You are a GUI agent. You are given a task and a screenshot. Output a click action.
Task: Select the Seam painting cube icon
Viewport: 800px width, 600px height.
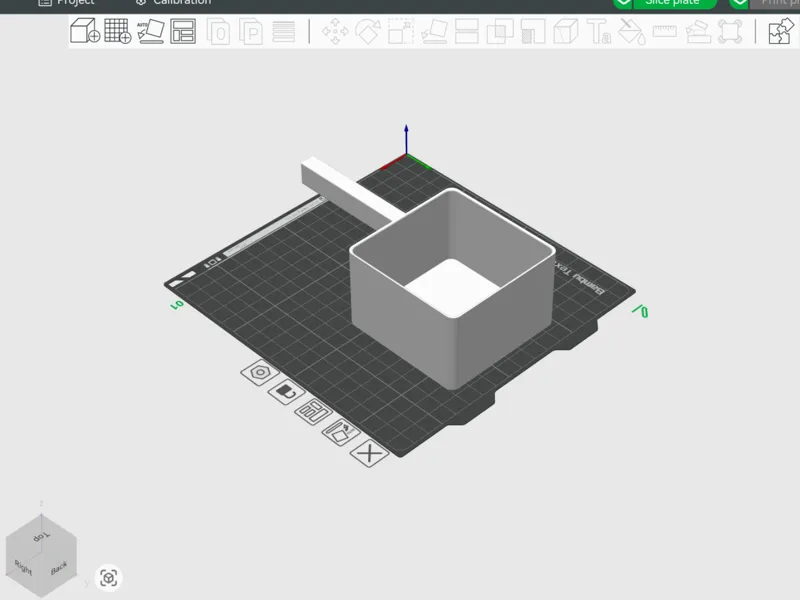click(566, 32)
